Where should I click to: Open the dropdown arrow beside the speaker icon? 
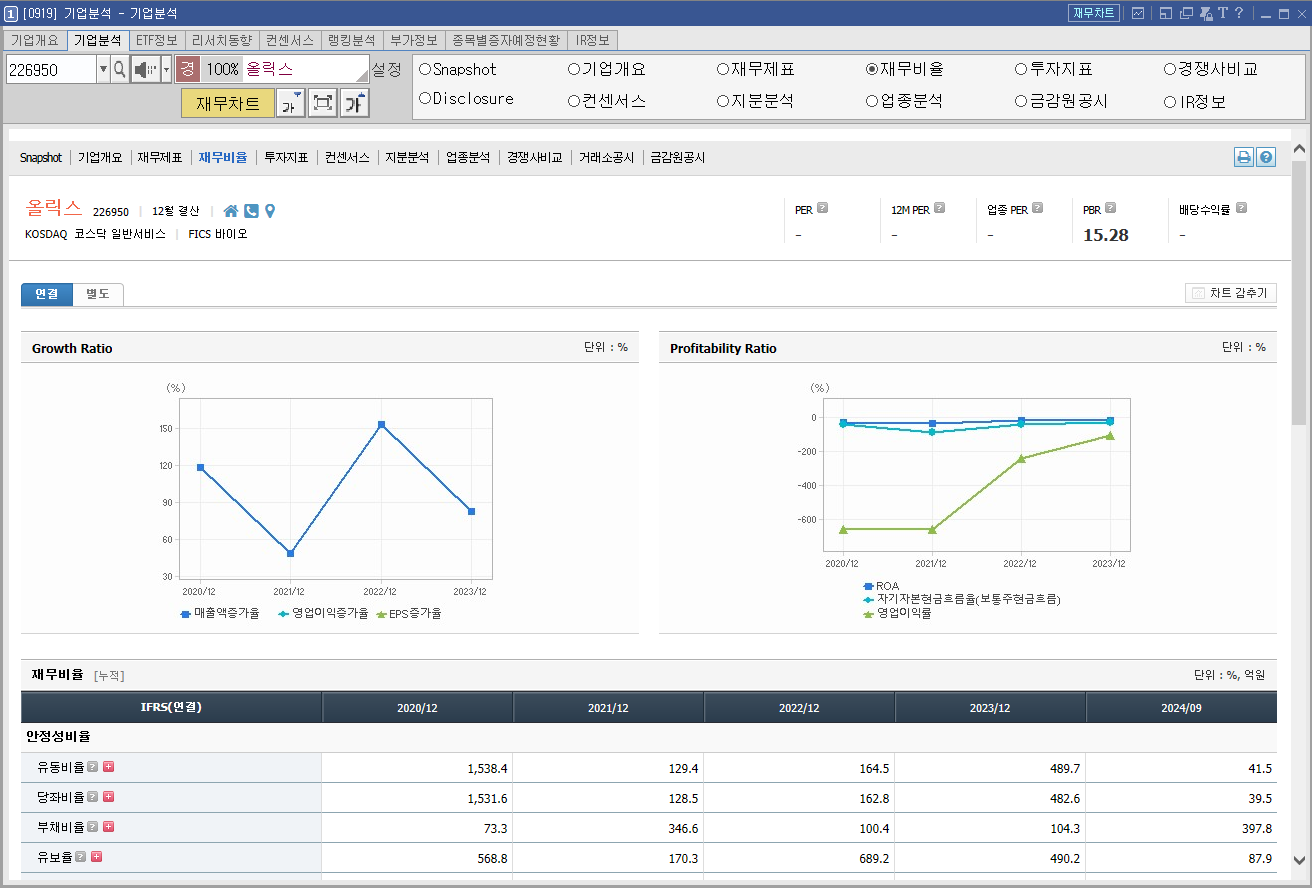167,69
